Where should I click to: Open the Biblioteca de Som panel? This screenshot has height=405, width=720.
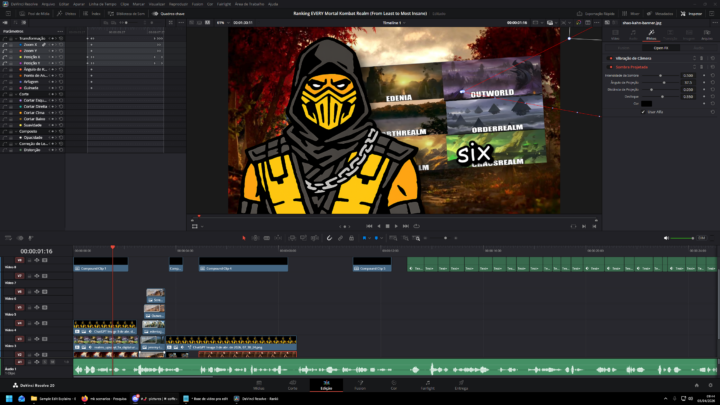pos(127,14)
